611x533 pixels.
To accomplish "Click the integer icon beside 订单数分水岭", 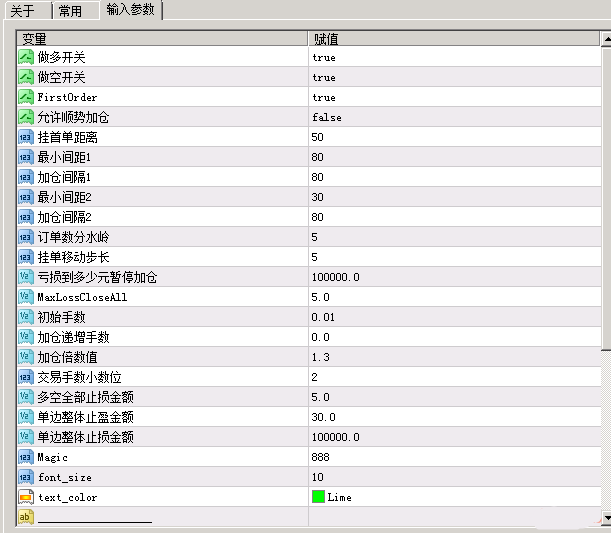I will tap(26, 237).
